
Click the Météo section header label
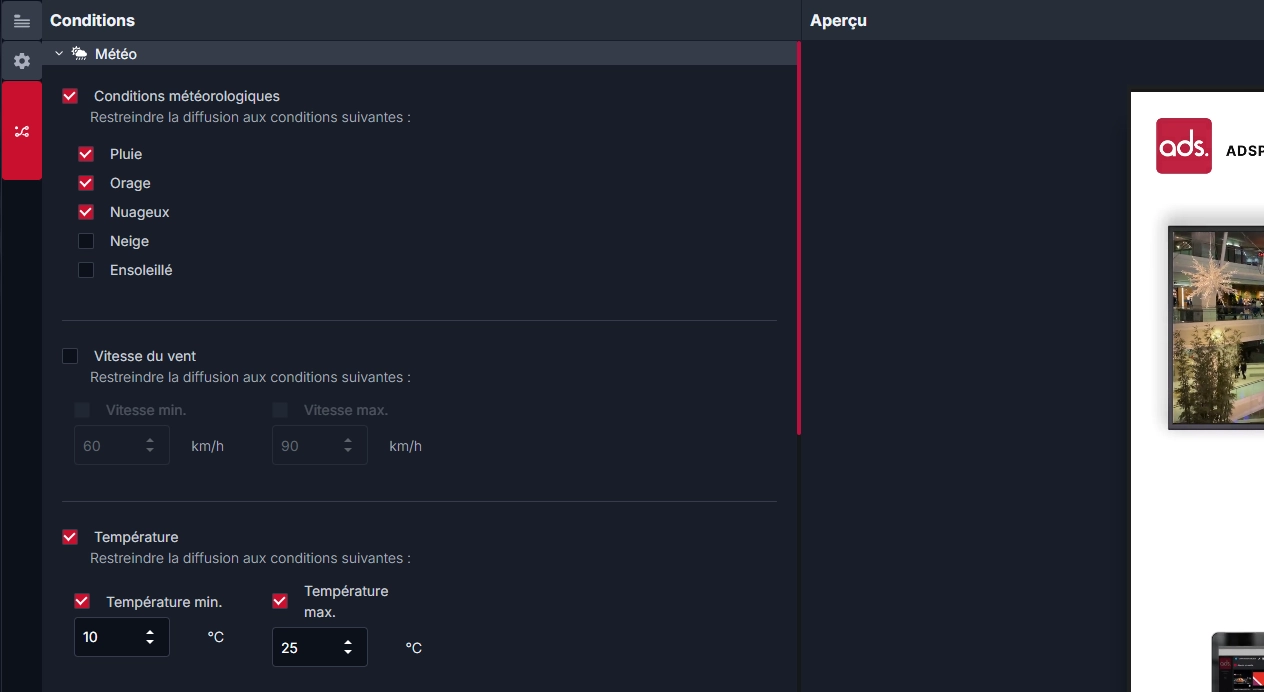pos(116,54)
